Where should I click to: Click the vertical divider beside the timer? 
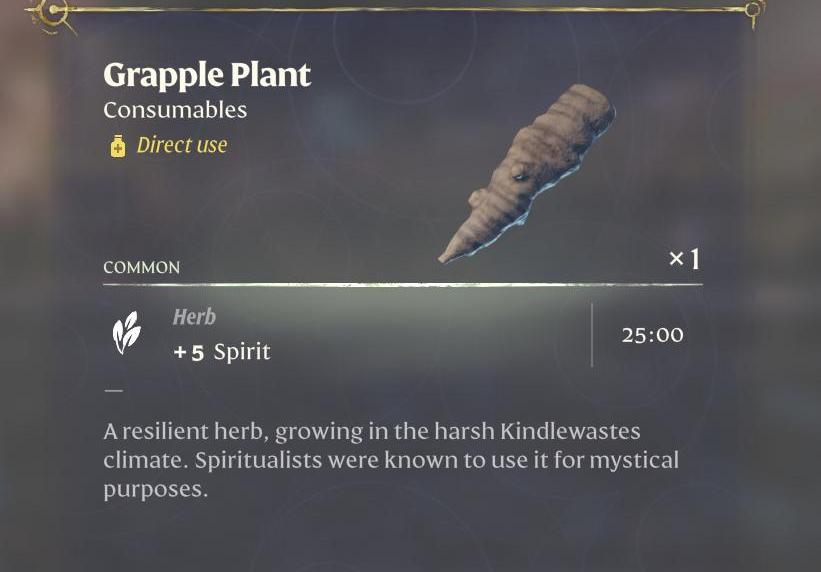592,335
